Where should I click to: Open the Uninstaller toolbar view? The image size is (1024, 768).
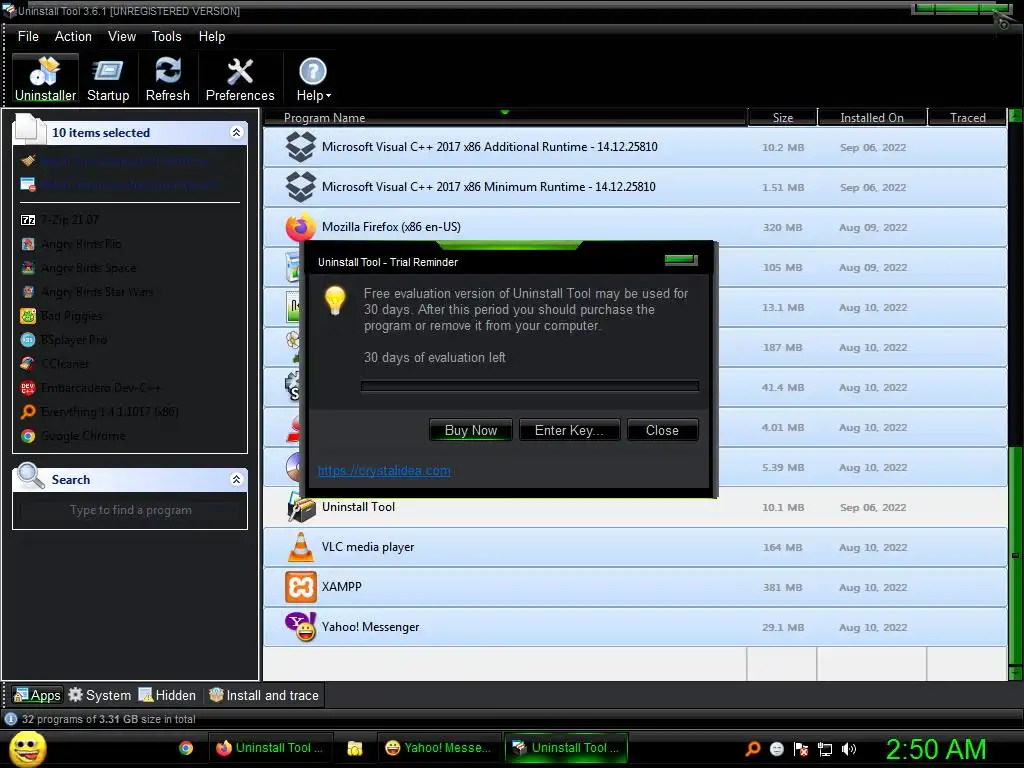click(x=45, y=78)
